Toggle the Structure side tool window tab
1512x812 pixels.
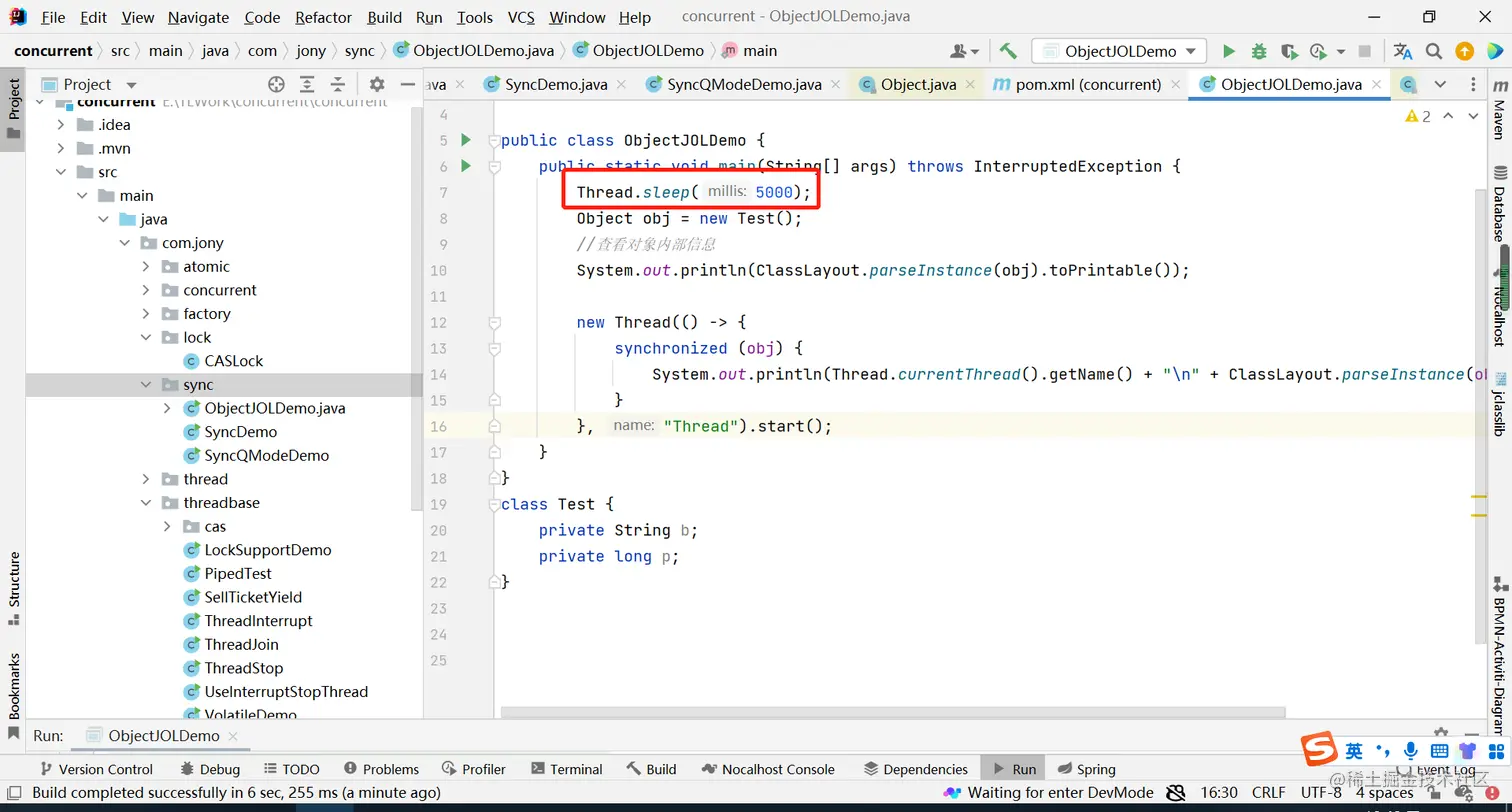tap(14, 589)
